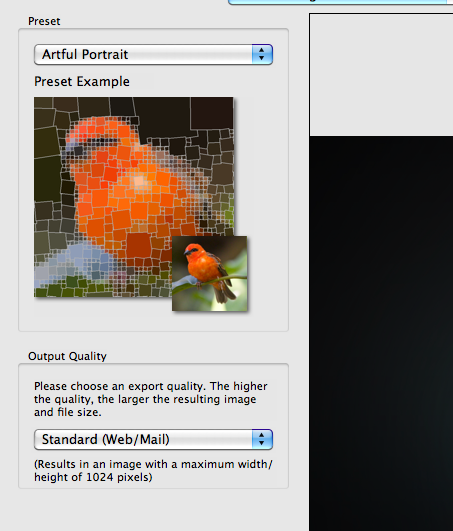Image resolution: width=453 pixels, height=531 pixels.
Task: Click the blue arrows on the Output Quality popup
Action: coord(262,439)
